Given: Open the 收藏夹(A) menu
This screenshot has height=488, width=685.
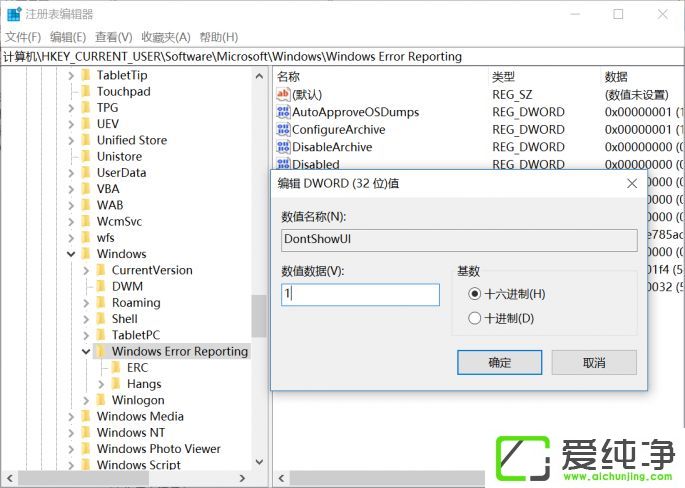Looking at the screenshot, I should coord(166,37).
